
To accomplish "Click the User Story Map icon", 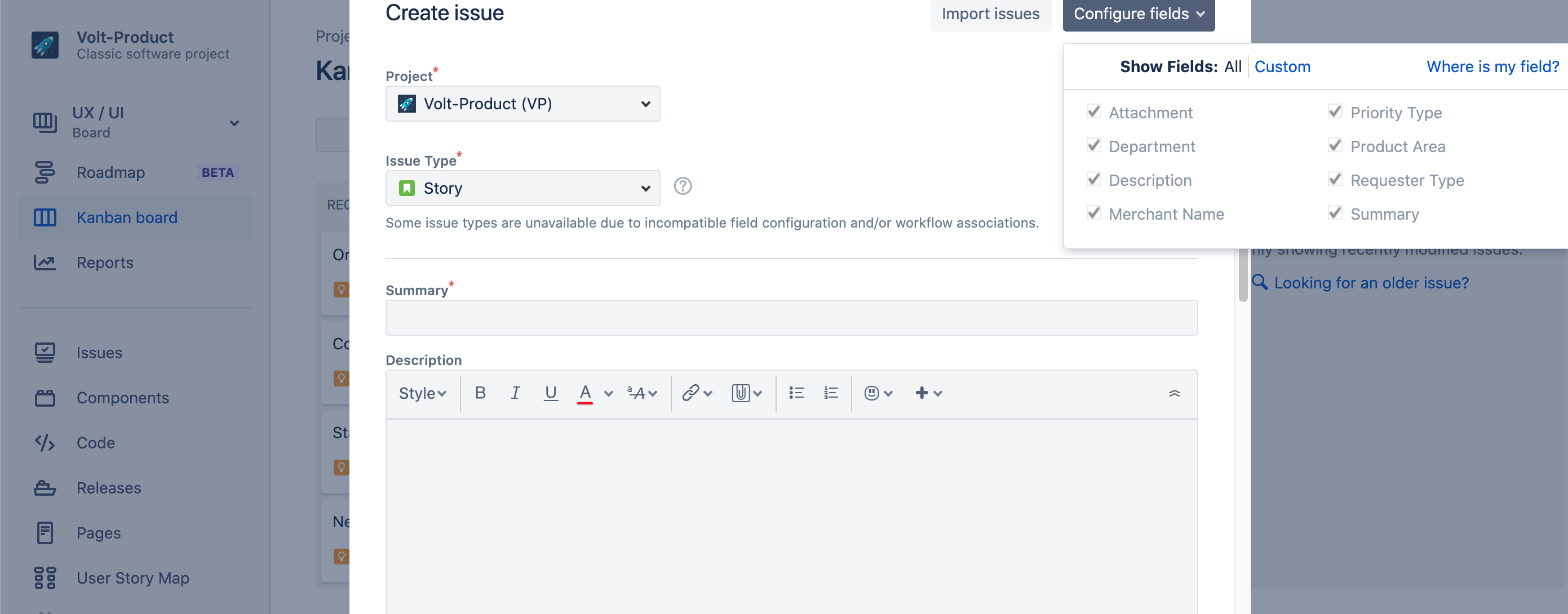I will point(45,579).
